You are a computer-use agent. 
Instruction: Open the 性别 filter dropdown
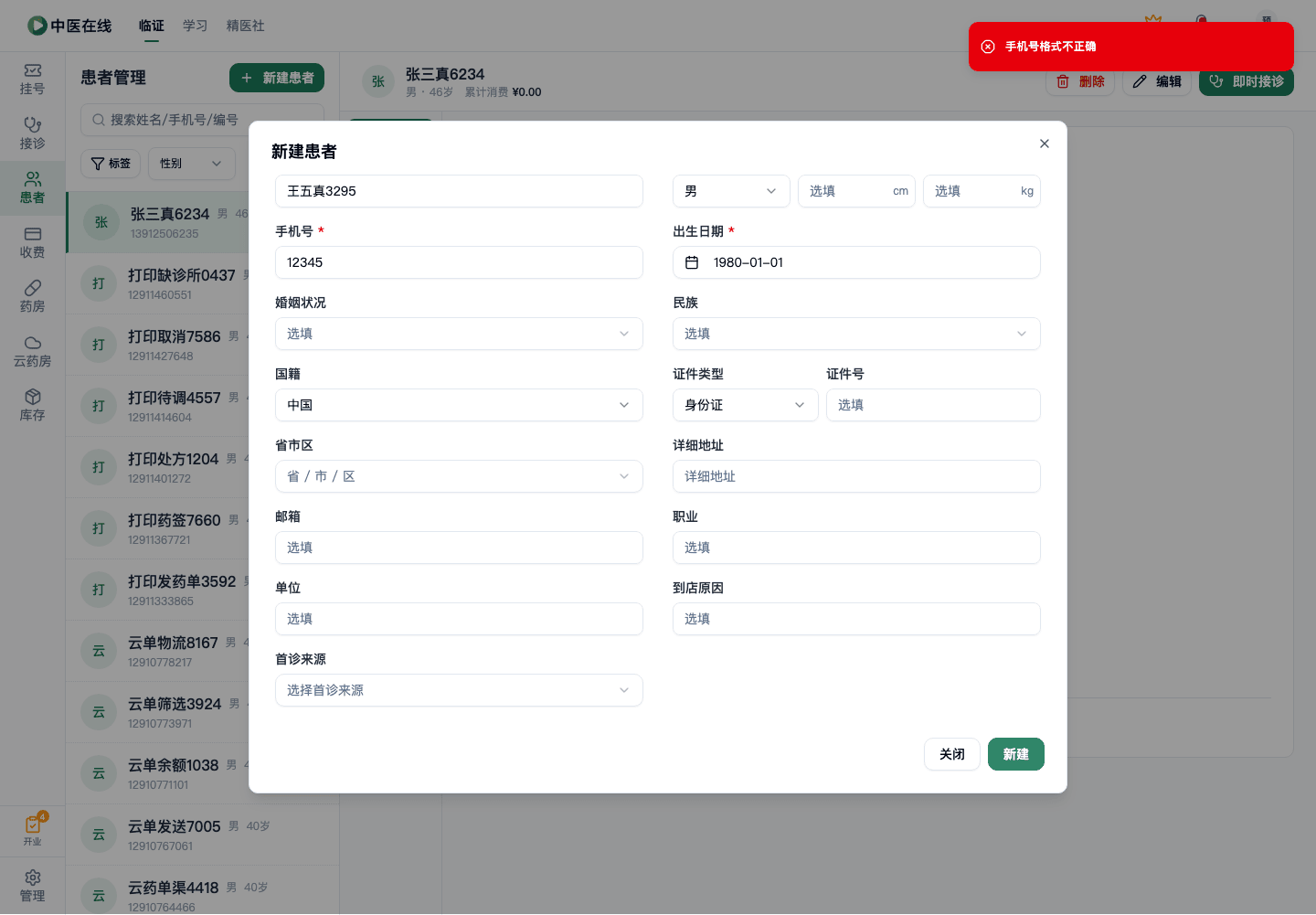(192, 164)
